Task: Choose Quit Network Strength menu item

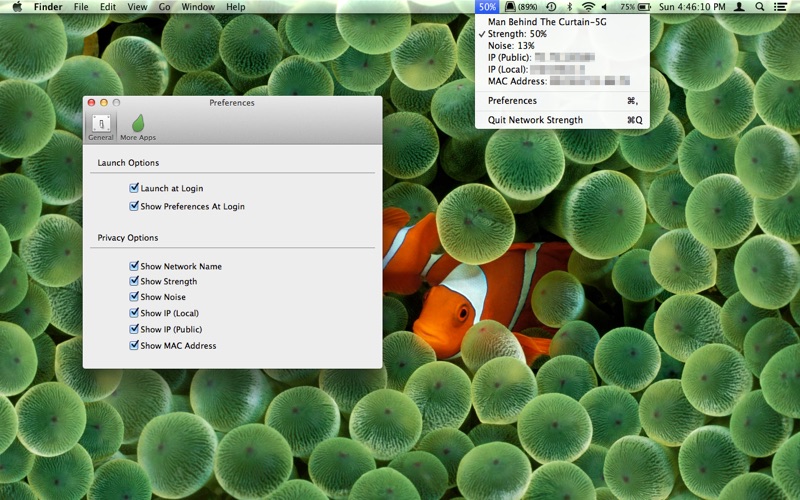Action: 535,120
